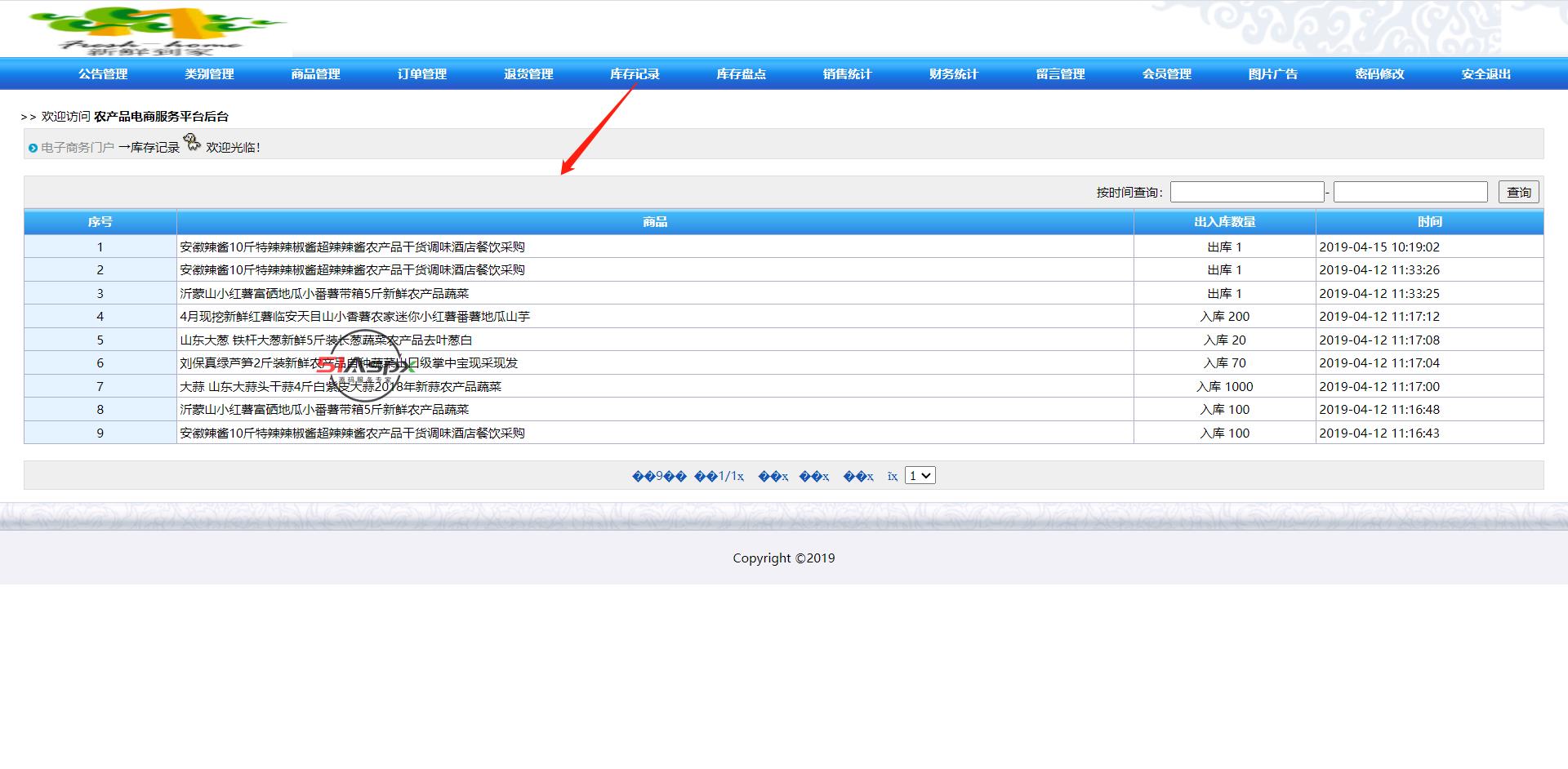
Task: Click the last pagination link left of the page dropdown
Action: point(893,476)
